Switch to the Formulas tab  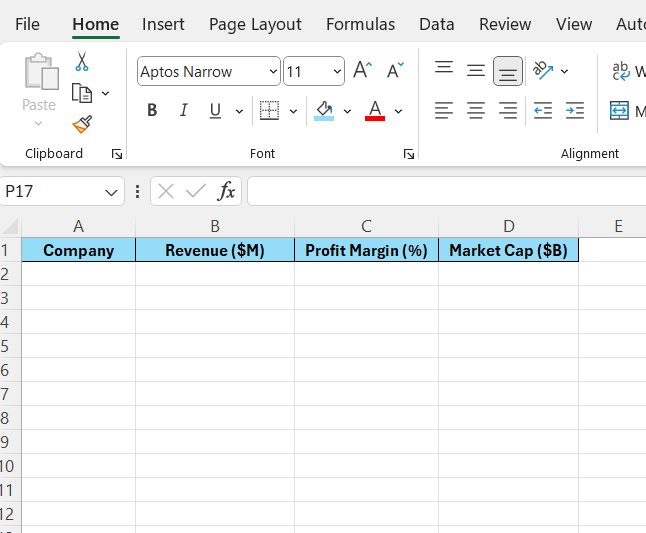360,24
